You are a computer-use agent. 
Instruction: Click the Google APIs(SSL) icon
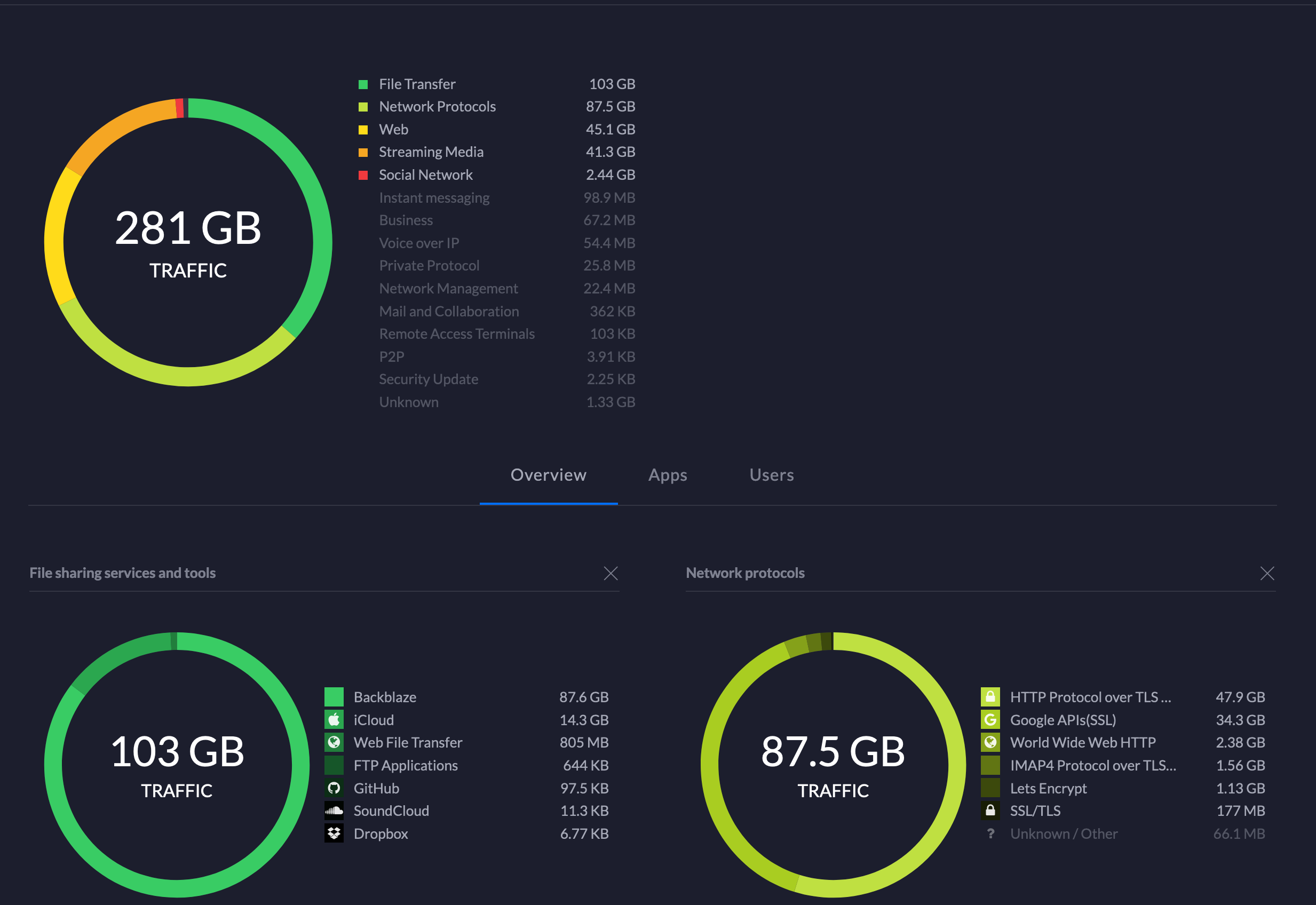[990, 720]
